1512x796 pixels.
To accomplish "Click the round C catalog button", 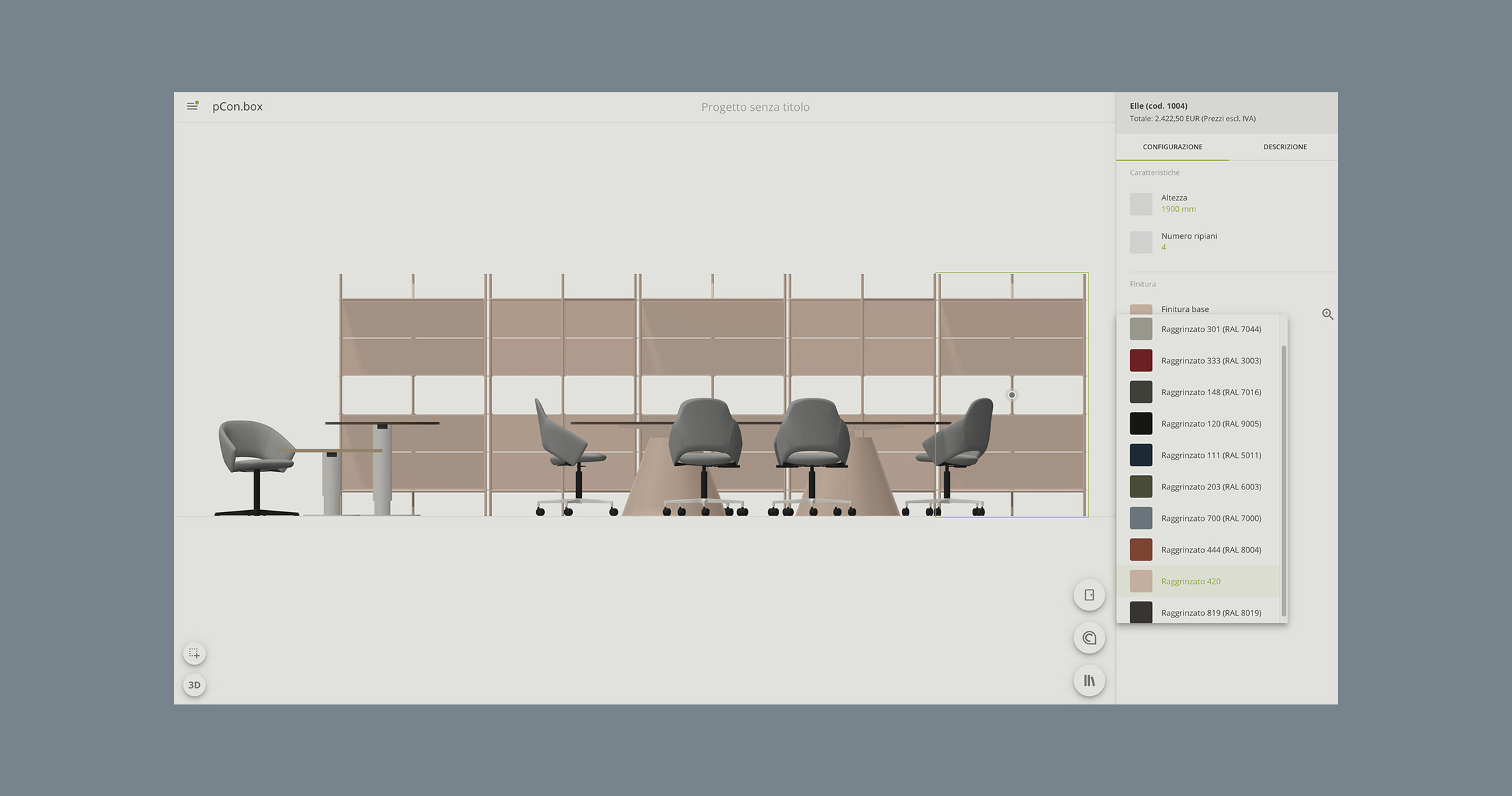I will pos(1089,638).
